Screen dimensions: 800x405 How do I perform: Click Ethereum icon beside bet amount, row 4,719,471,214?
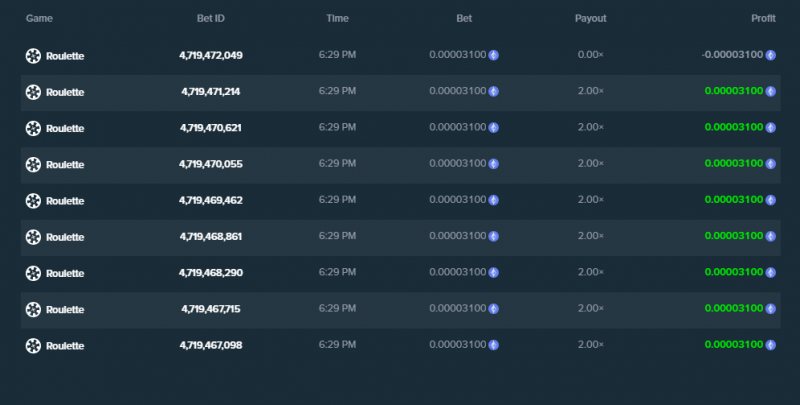point(493,91)
